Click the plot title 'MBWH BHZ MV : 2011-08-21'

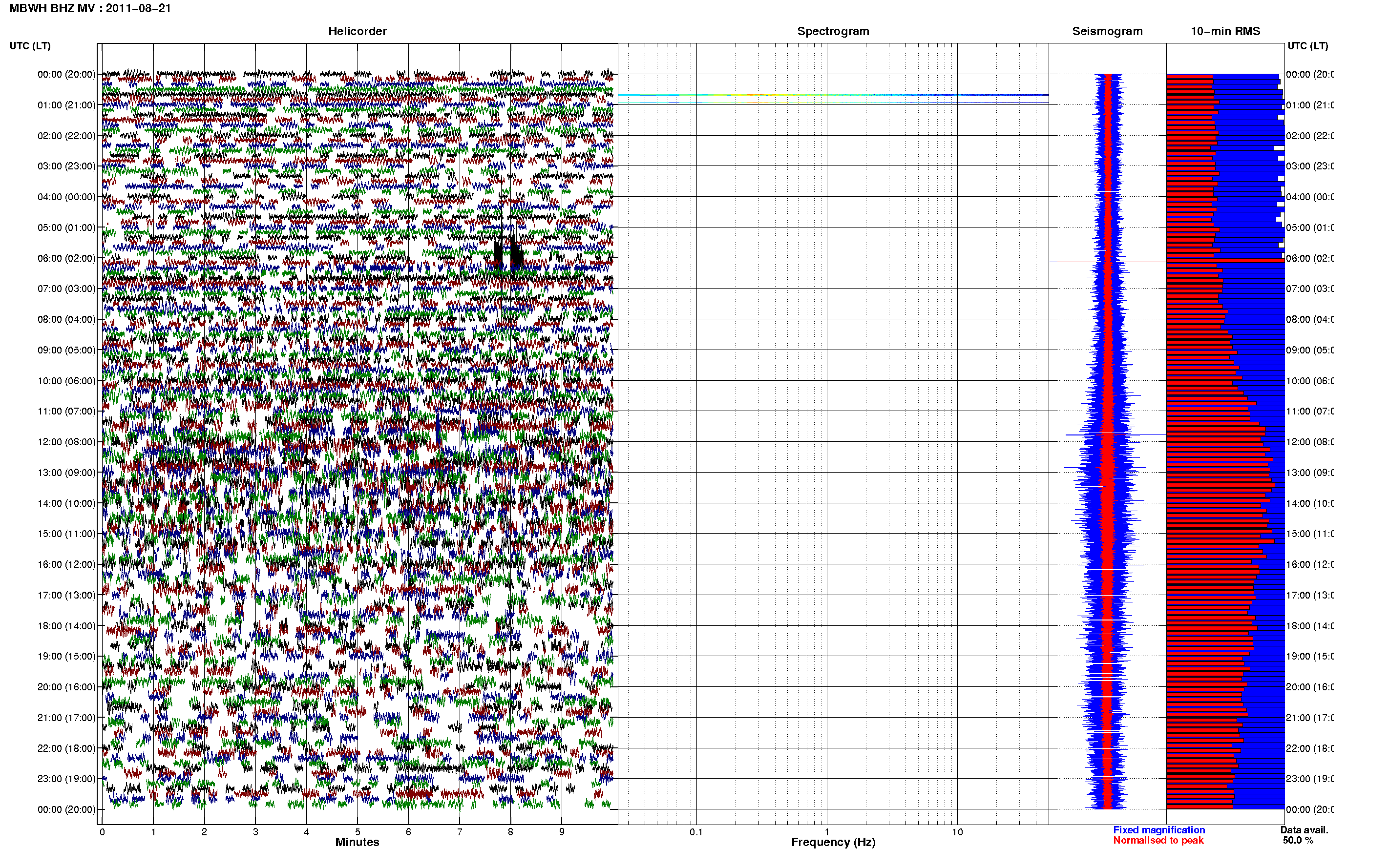click(x=90, y=8)
